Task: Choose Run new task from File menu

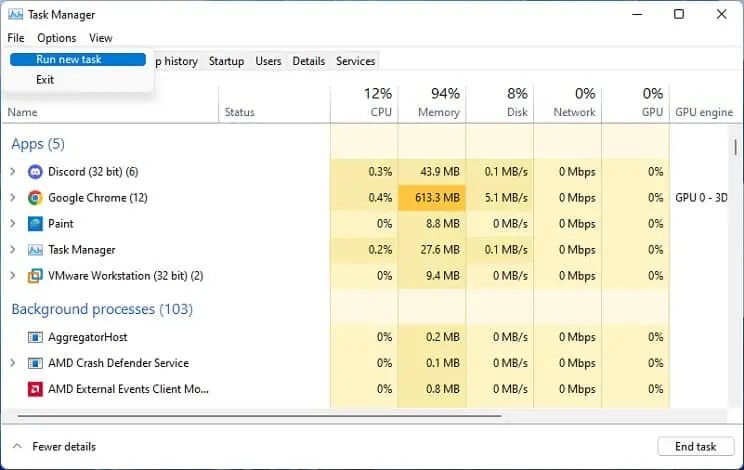Action: point(78,59)
